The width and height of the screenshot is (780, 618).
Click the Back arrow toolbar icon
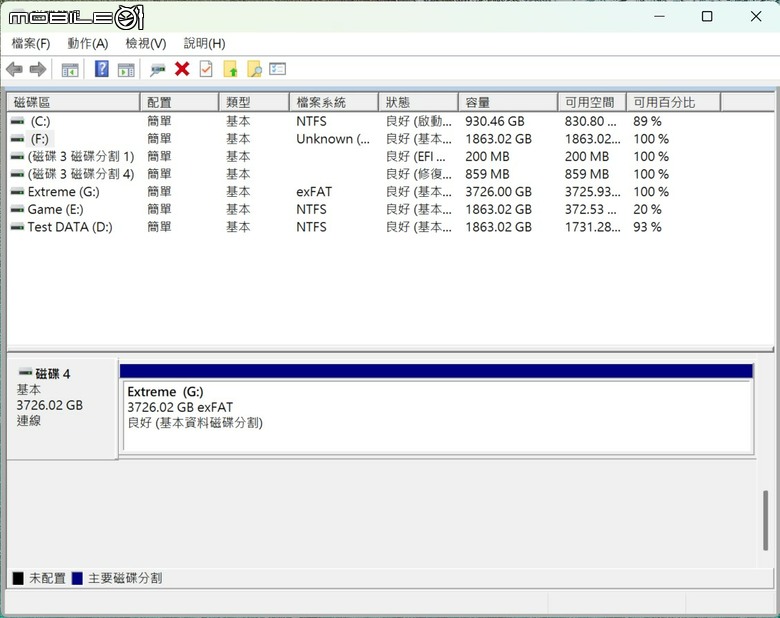[14, 69]
